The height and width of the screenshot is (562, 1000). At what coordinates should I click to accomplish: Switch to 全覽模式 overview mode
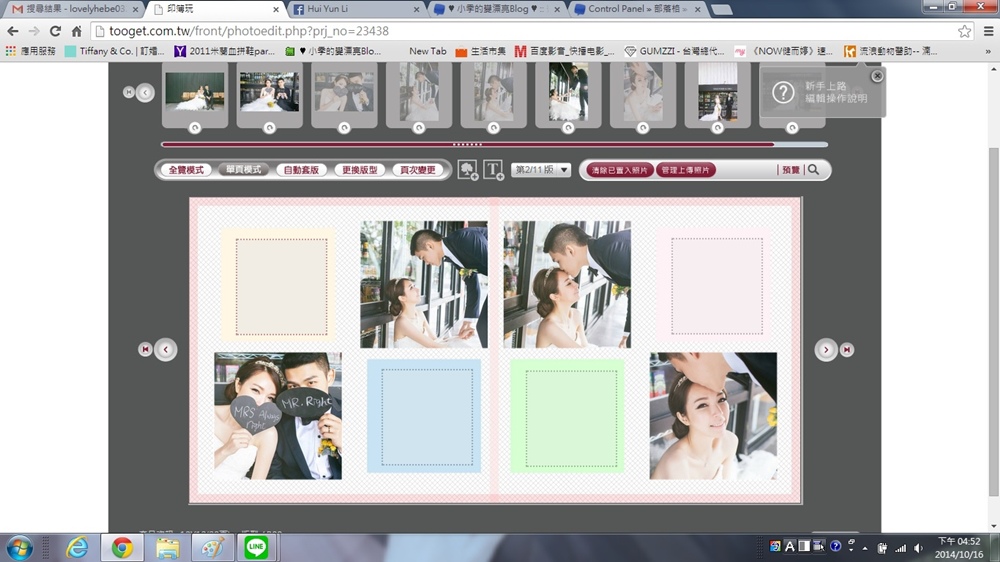point(186,170)
